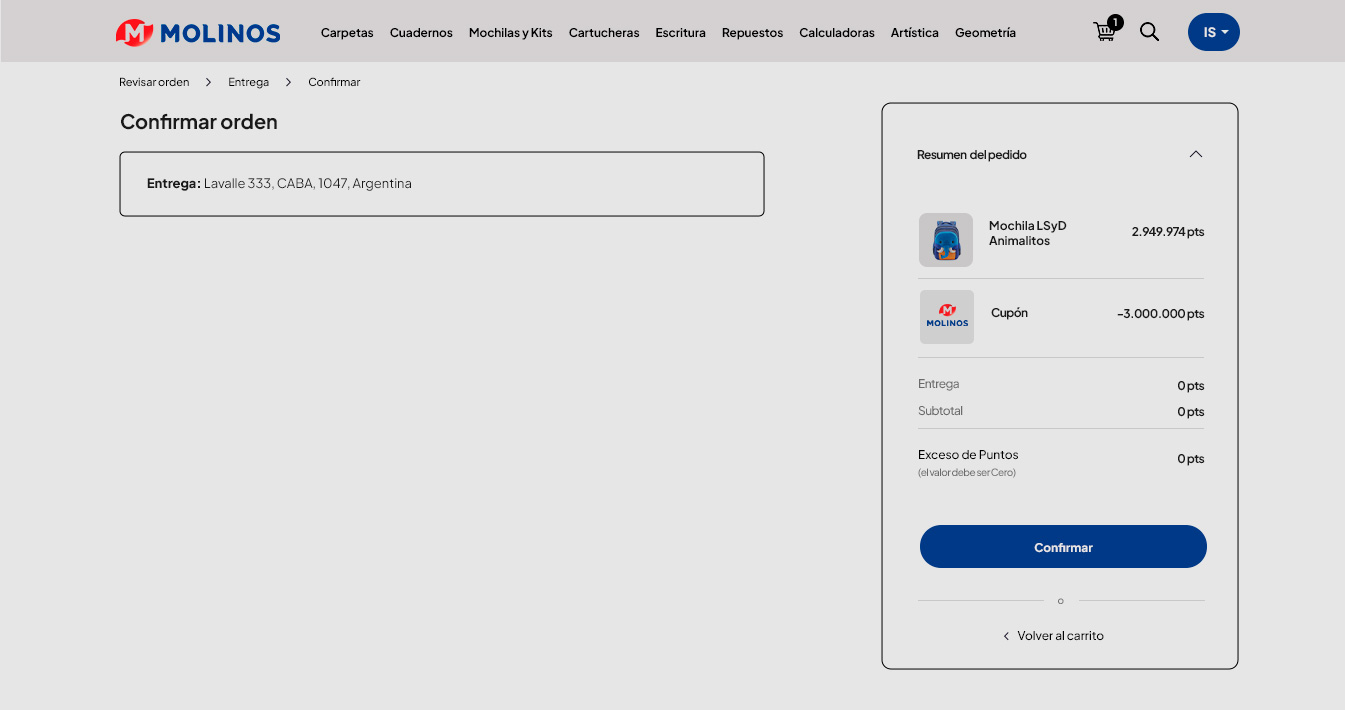Return to the Entrega breadcrumb step
This screenshot has height=710, width=1345.
point(248,82)
